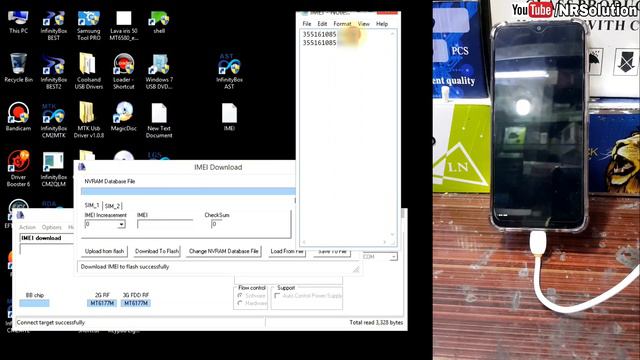The width and height of the screenshot is (640, 360).
Task: Launch InfinityBox AST shortcut
Action: tap(229, 71)
